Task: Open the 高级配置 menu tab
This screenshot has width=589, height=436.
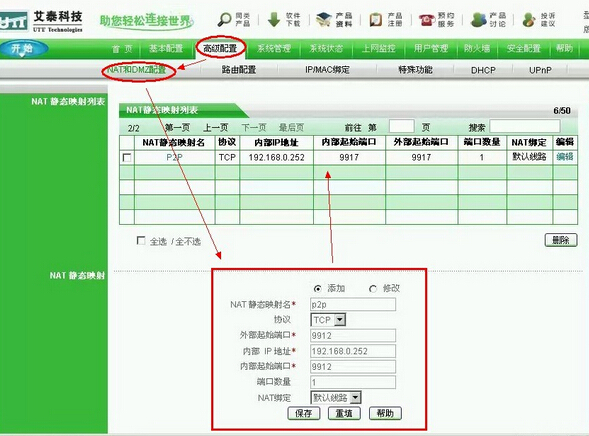Action: point(220,48)
